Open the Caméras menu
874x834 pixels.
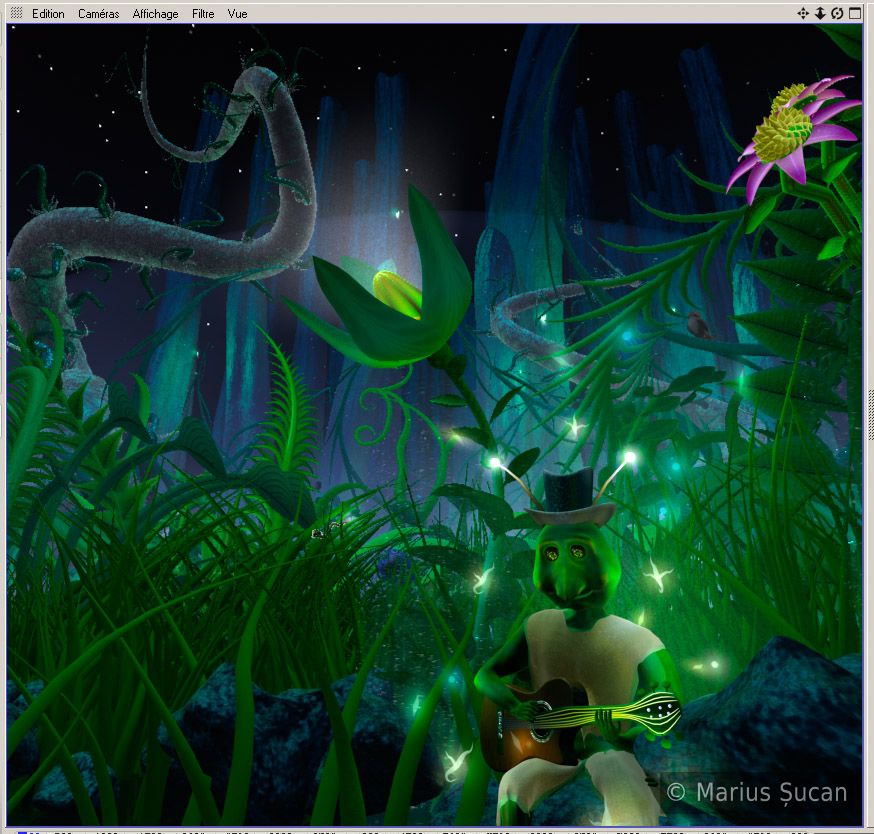[98, 14]
